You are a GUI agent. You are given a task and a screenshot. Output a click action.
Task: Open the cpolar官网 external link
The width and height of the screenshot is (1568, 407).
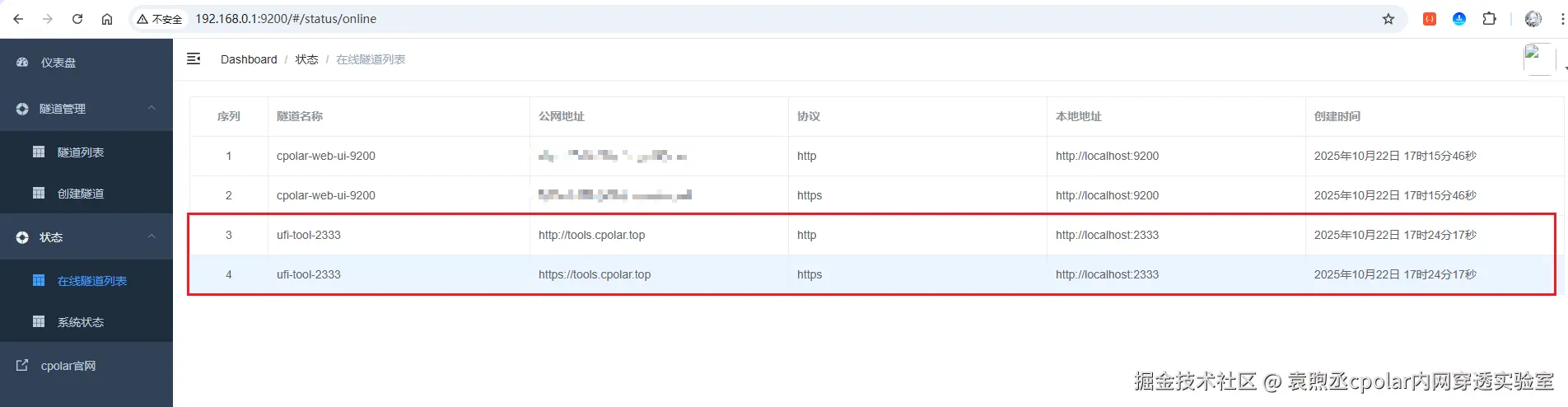coord(86,366)
